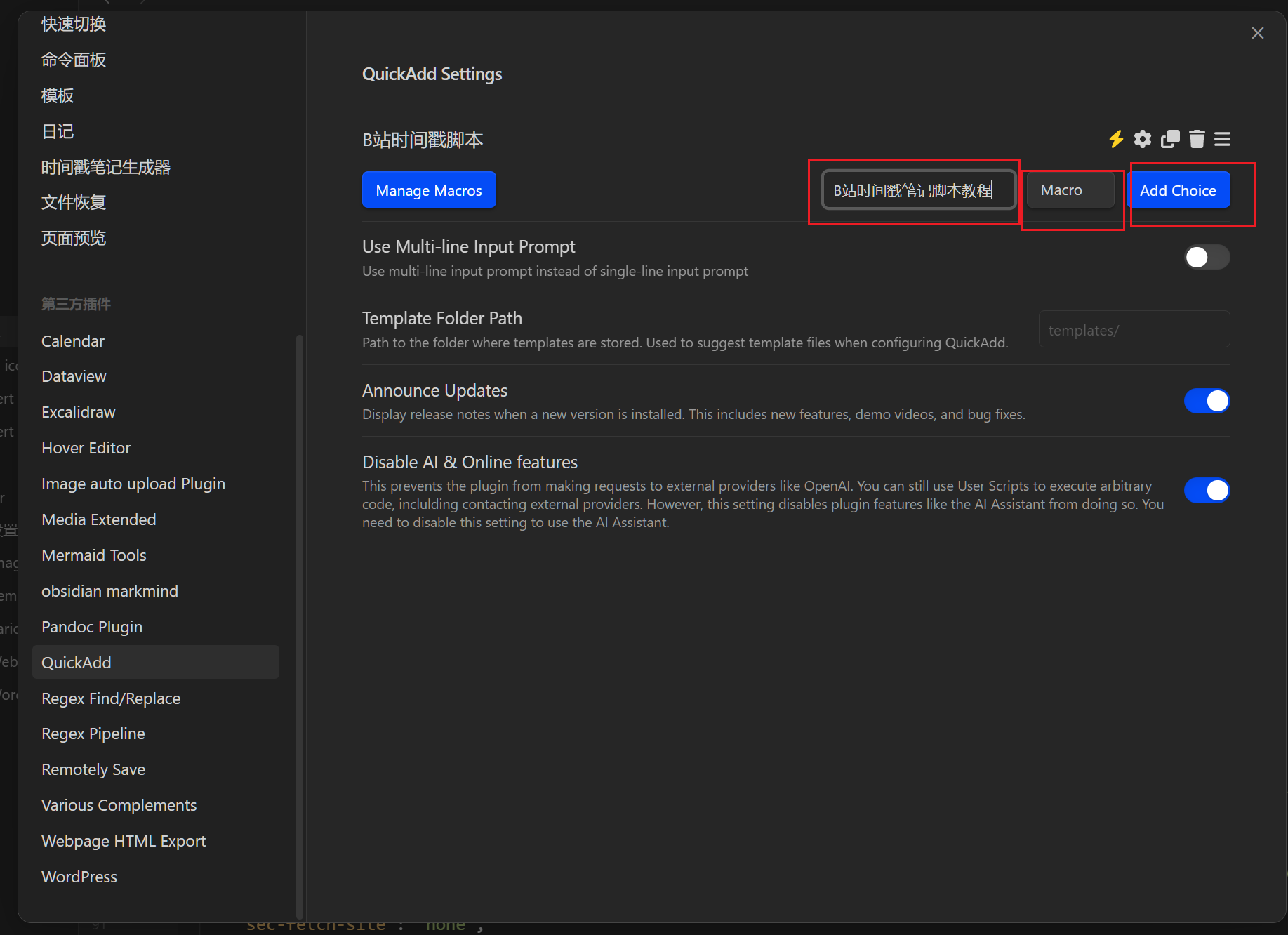
Task: Toggle Disable AI & Online features switch
Action: click(1207, 490)
